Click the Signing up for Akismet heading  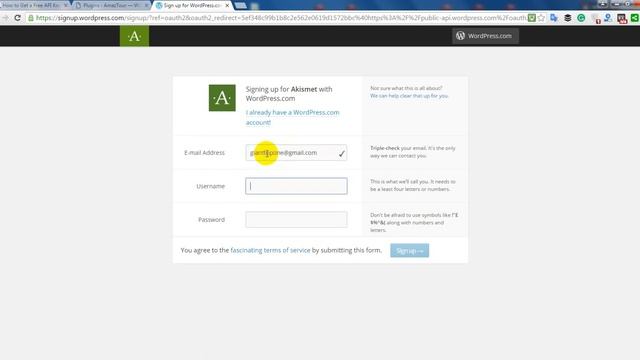(289, 94)
